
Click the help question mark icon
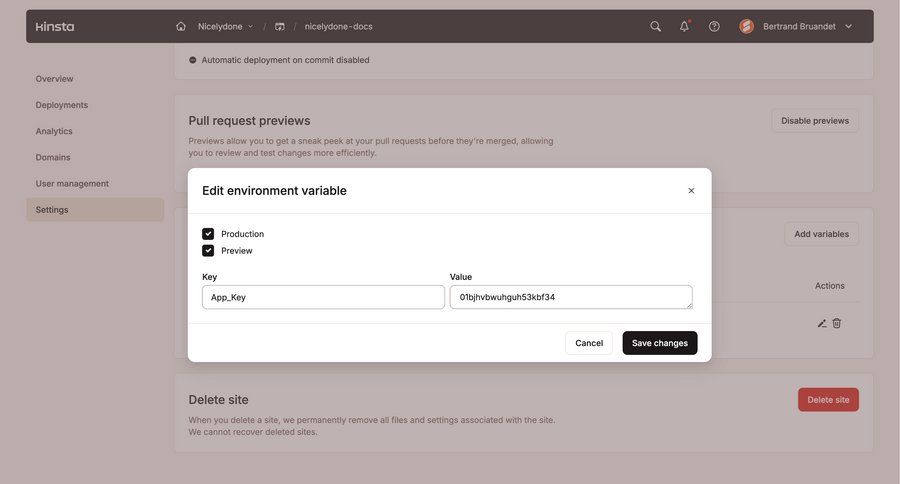[x=714, y=26]
